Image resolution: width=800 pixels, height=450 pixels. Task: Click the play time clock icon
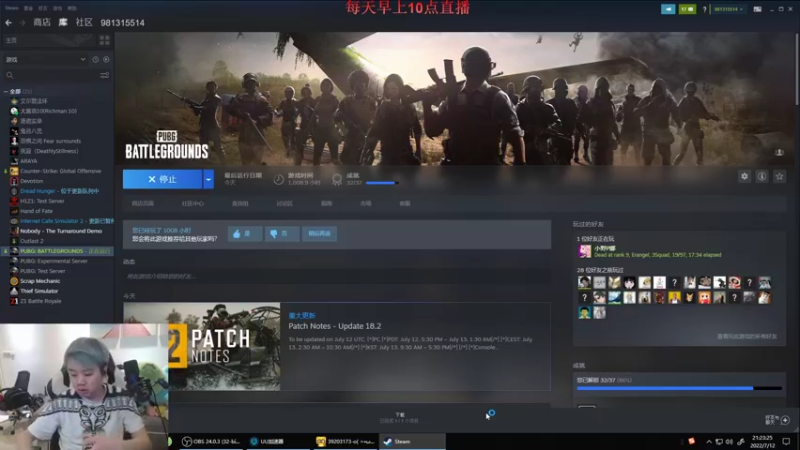(279, 179)
